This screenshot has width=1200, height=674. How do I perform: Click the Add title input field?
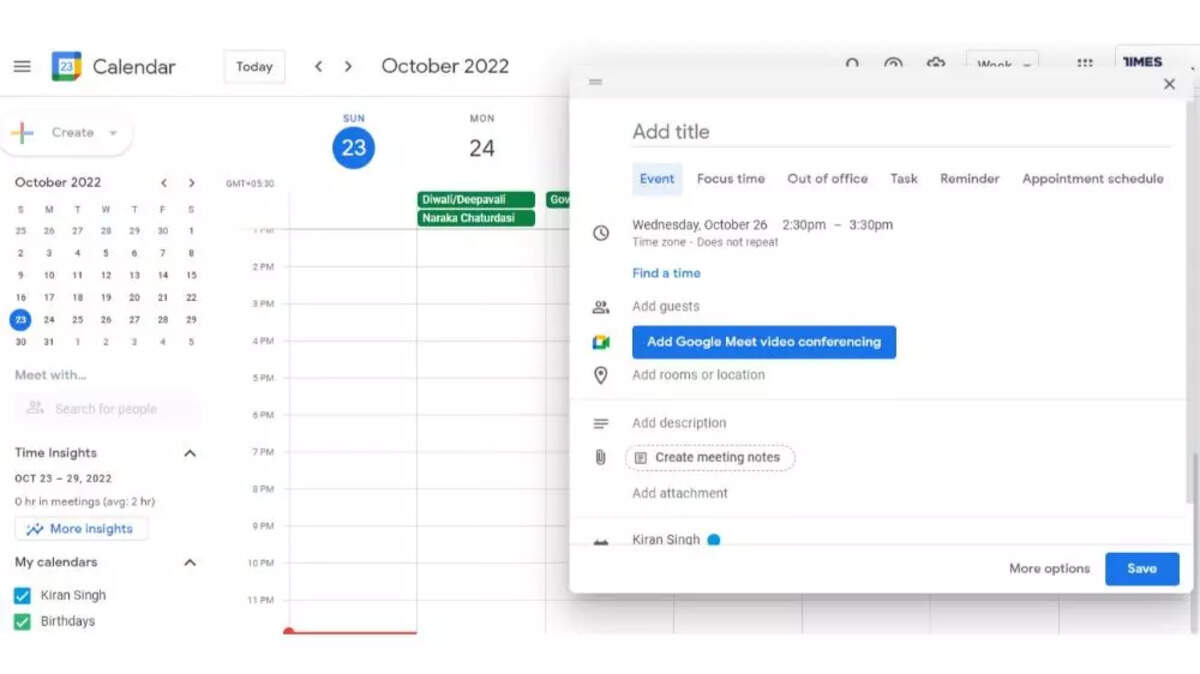click(900, 132)
